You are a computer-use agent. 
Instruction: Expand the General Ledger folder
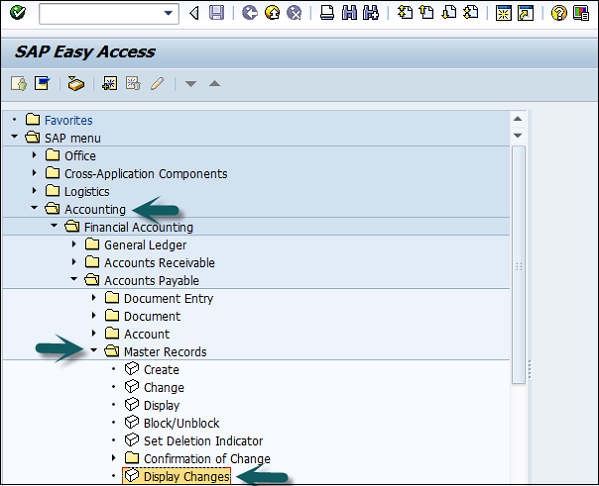pos(74,244)
